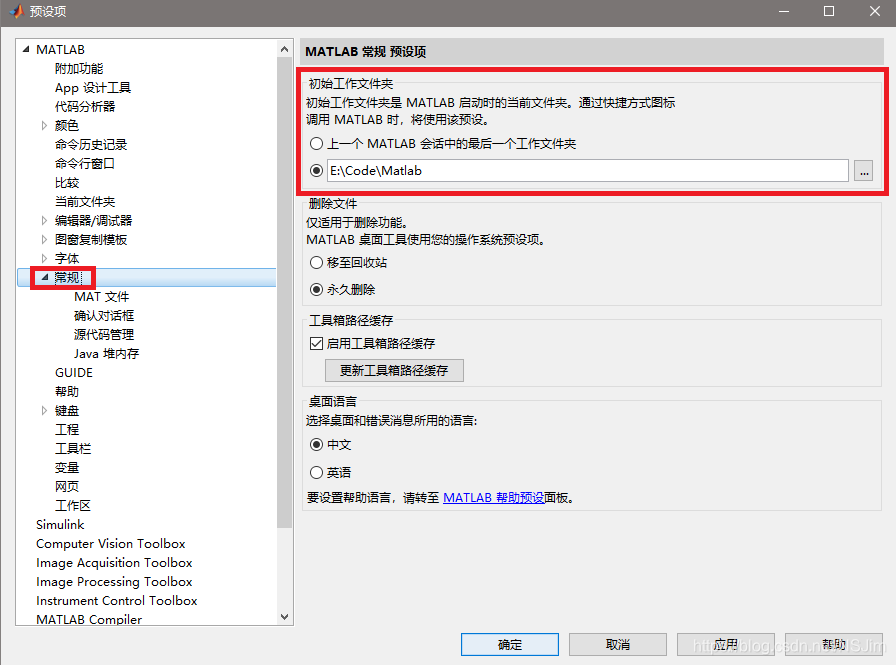Select MATLAB Compiler tree item
Image resolution: width=896 pixels, height=665 pixels.
89,619
